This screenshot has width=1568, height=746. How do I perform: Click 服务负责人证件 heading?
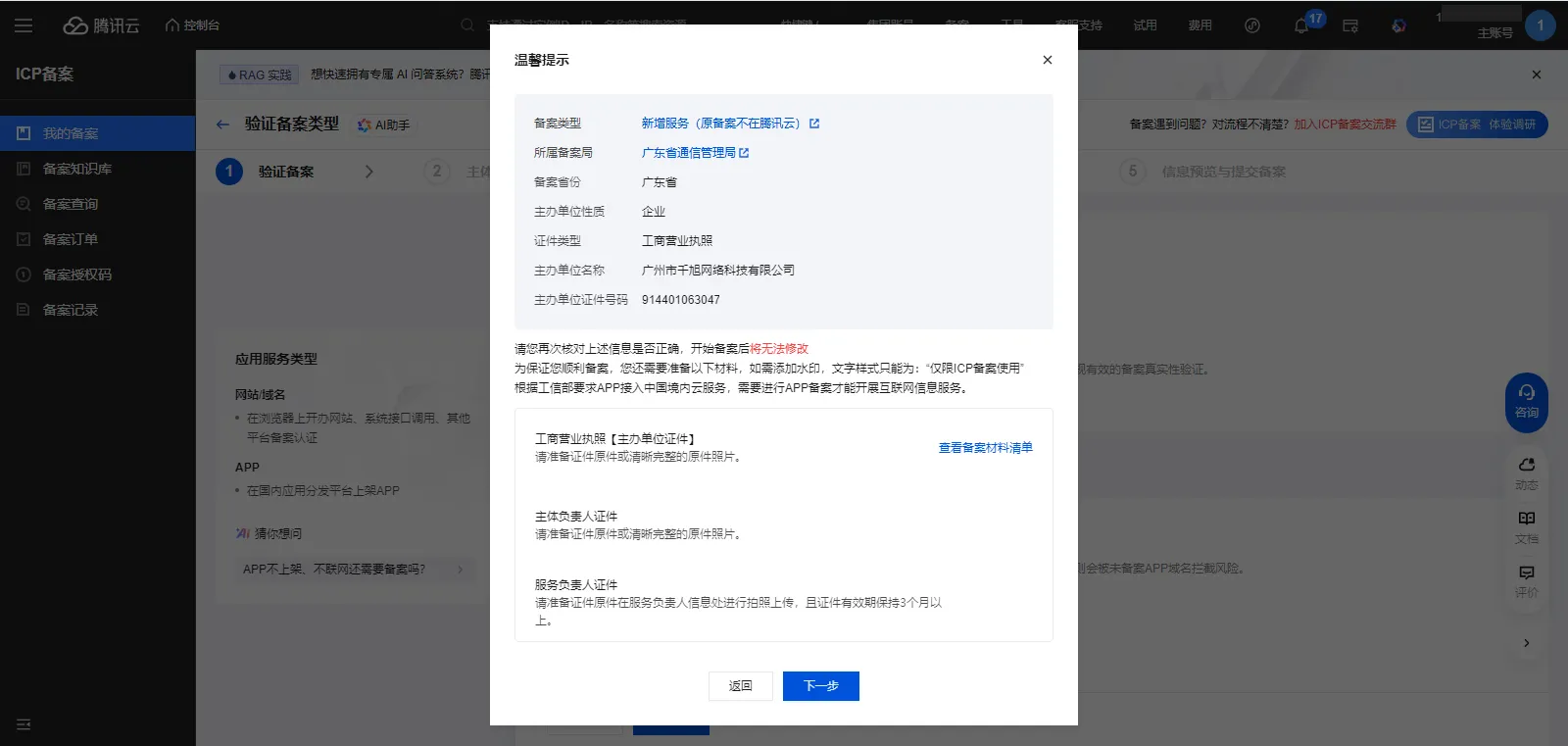tap(576, 585)
